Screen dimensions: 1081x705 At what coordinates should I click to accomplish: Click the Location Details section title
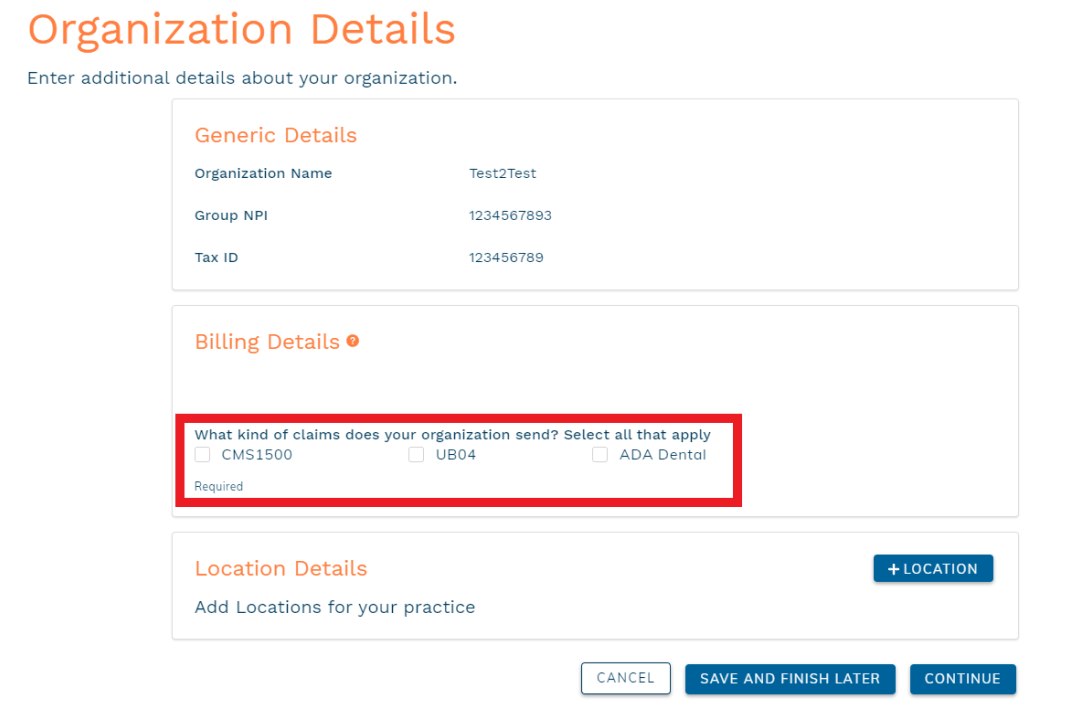[x=281, y=568]
